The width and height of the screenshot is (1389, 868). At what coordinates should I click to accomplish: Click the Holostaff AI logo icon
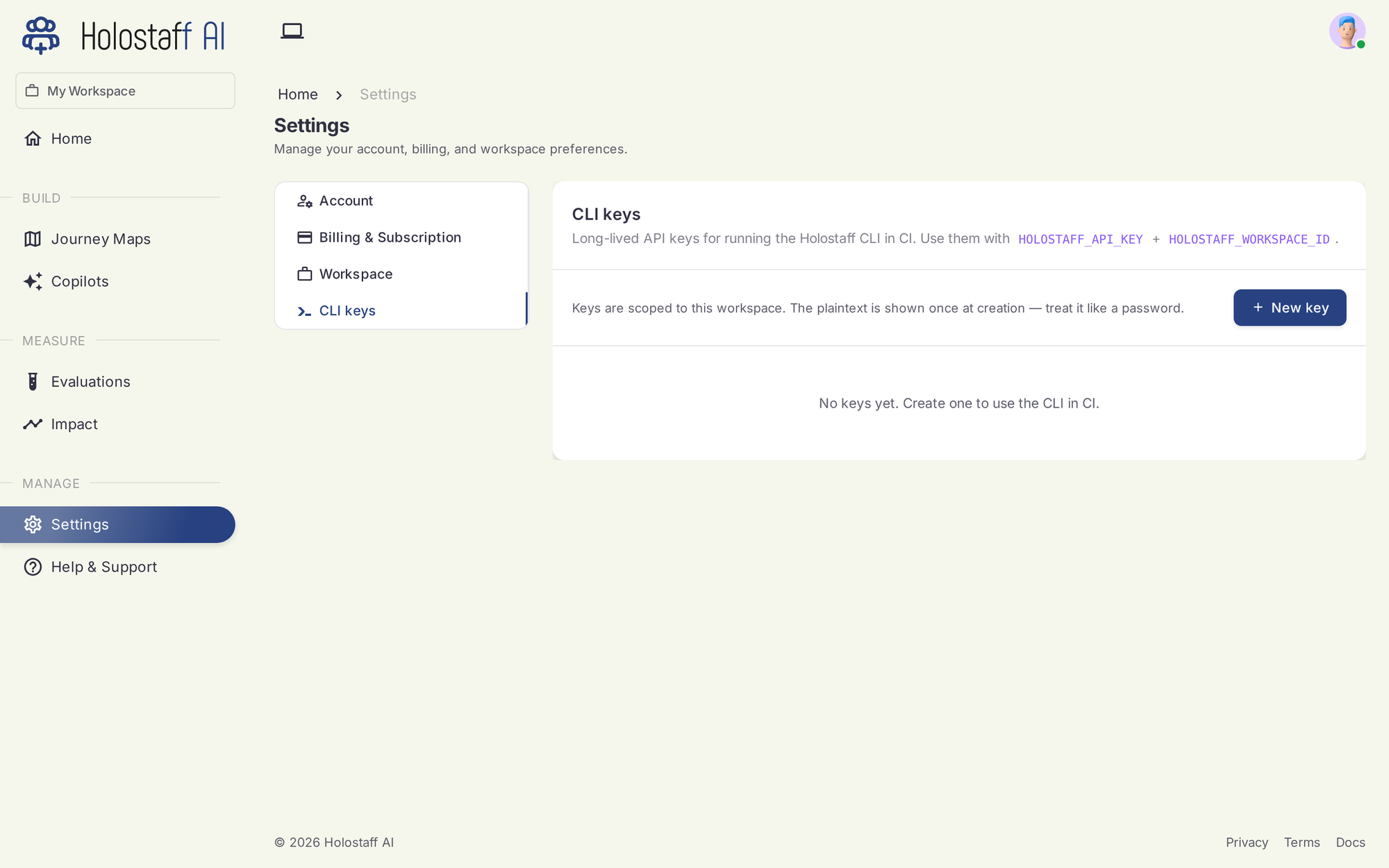click(41, 35)
